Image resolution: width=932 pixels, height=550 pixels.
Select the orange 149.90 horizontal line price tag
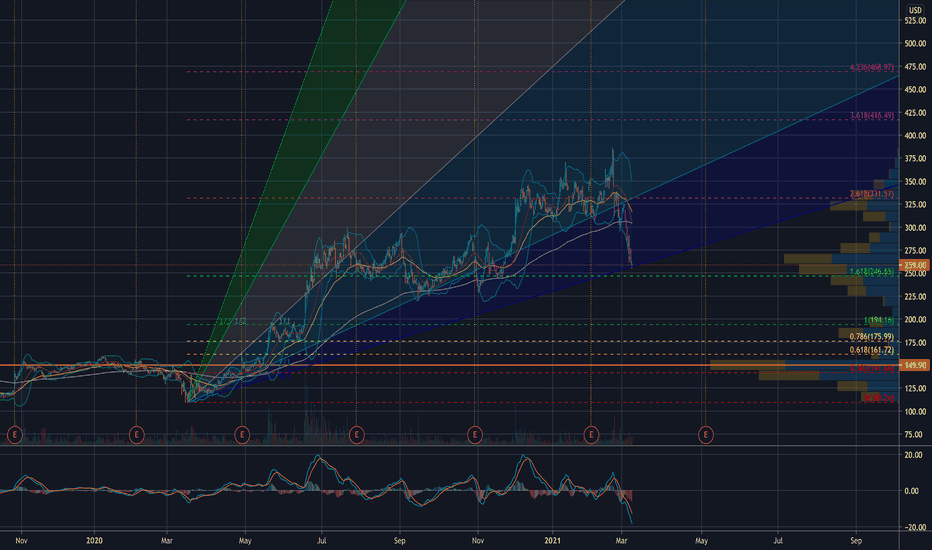914,365
